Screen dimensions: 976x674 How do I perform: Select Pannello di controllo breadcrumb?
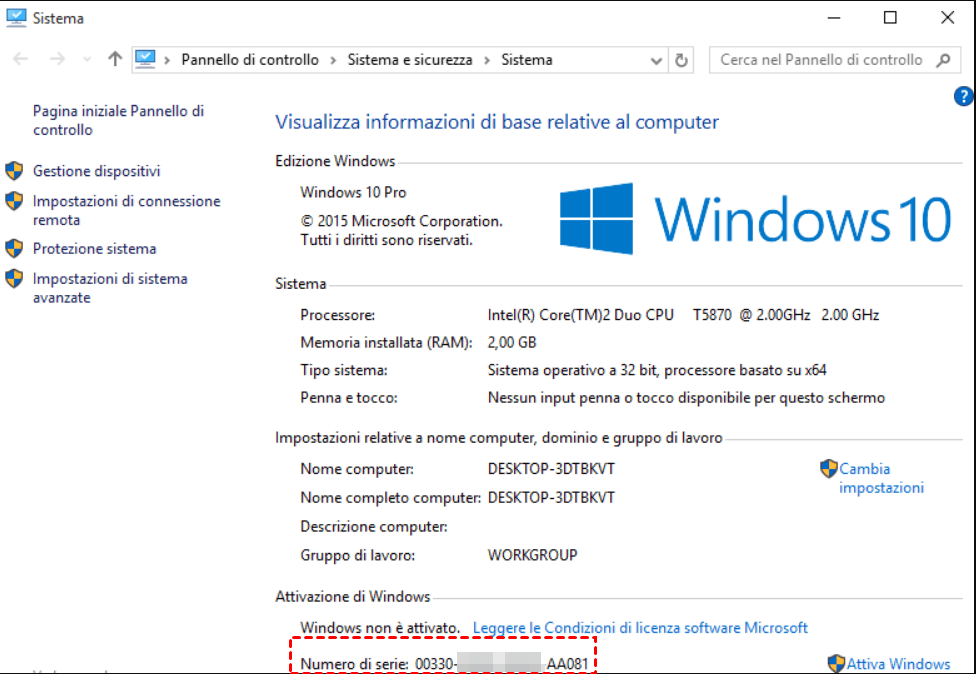[250, 60]
